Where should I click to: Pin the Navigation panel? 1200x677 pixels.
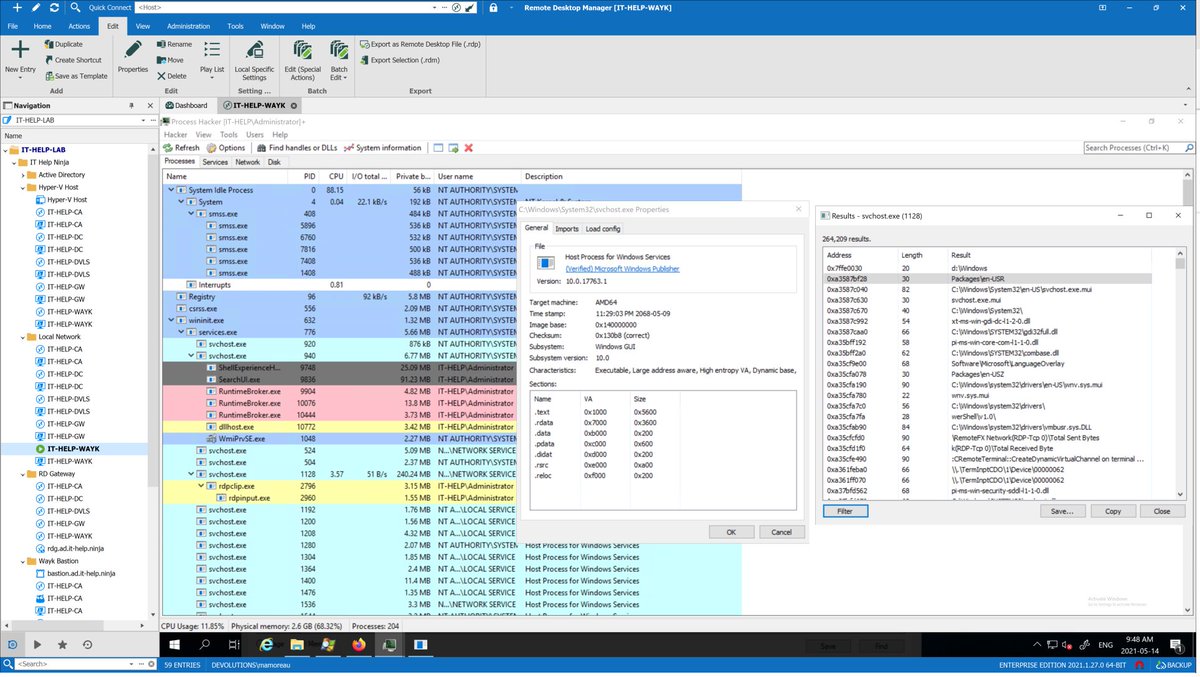pyautogui.click(x=131, y=105)
